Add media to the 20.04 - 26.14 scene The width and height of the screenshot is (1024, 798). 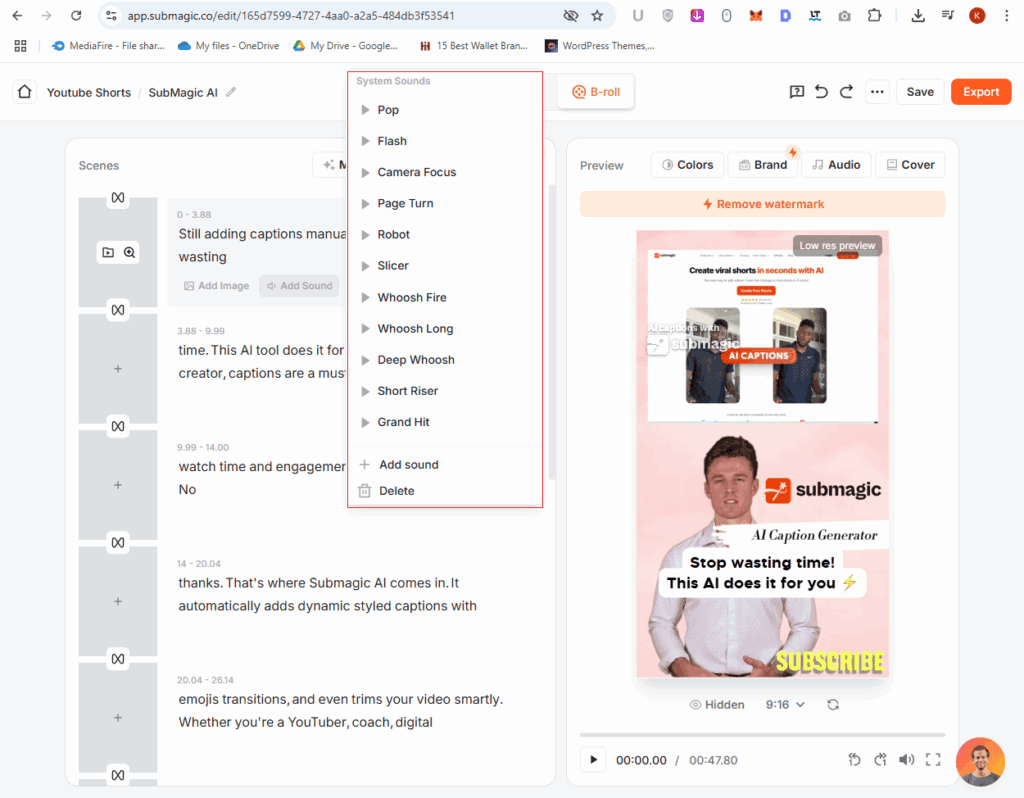coord(118,718)
